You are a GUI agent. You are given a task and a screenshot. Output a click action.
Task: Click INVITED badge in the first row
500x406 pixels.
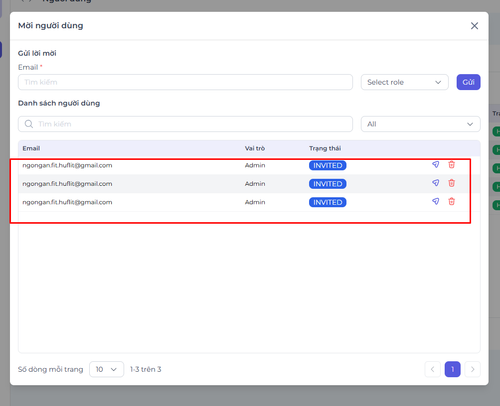328,165
